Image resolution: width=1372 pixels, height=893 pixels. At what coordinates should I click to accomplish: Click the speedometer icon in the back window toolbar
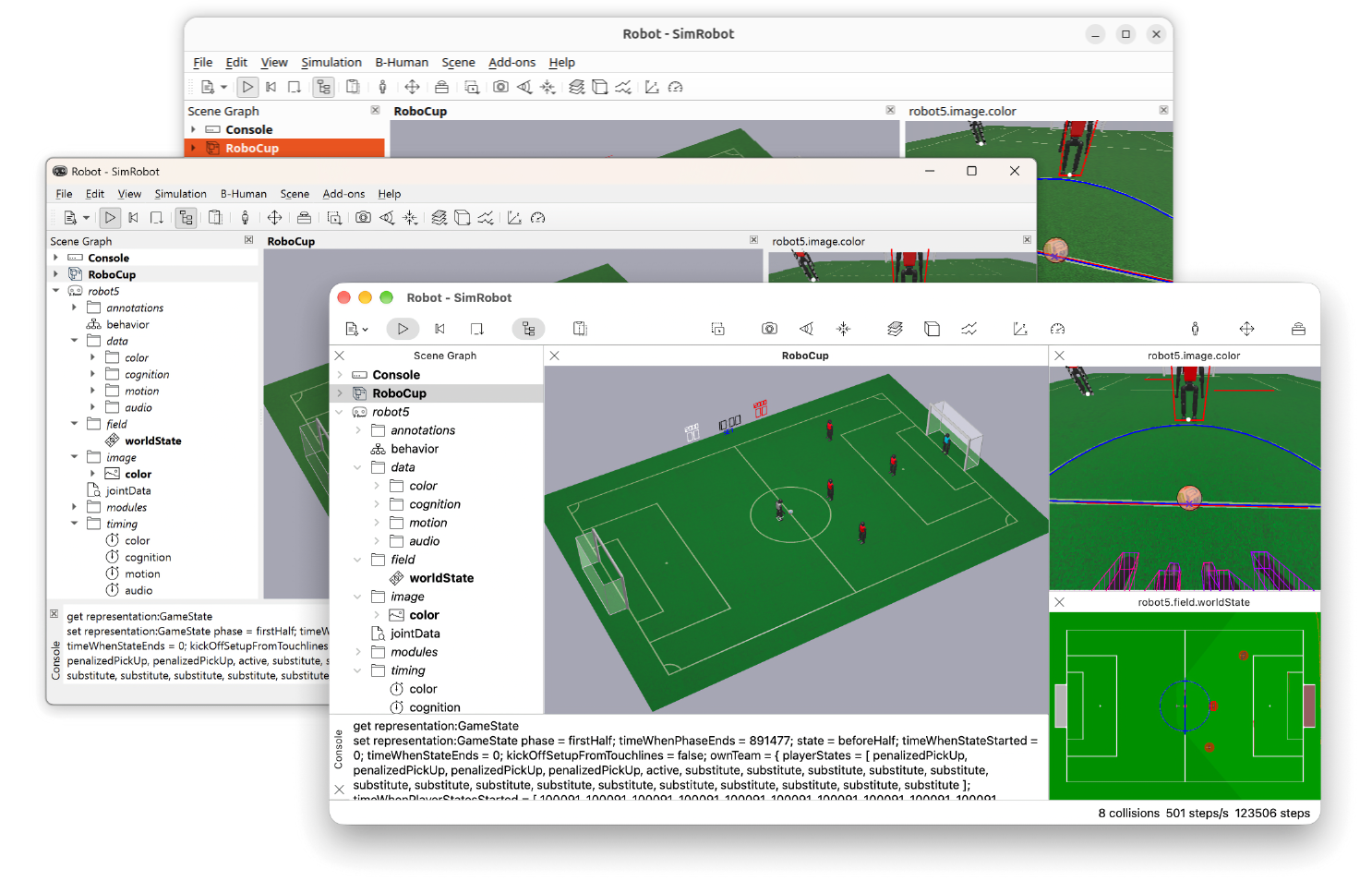(x=676, y=87)
